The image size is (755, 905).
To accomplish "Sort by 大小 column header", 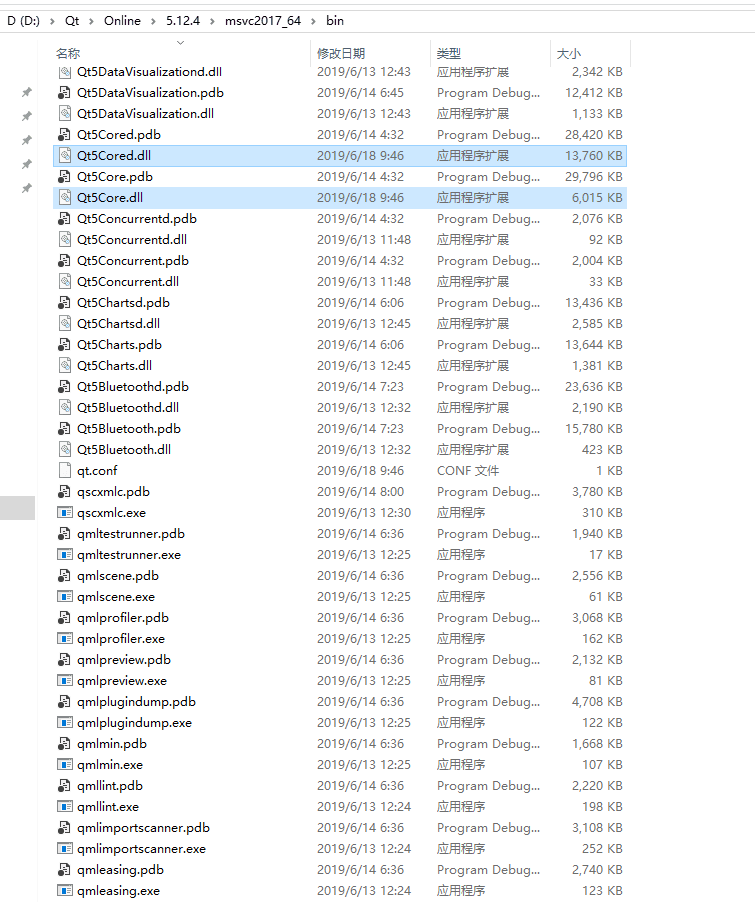I will point(569,54).
